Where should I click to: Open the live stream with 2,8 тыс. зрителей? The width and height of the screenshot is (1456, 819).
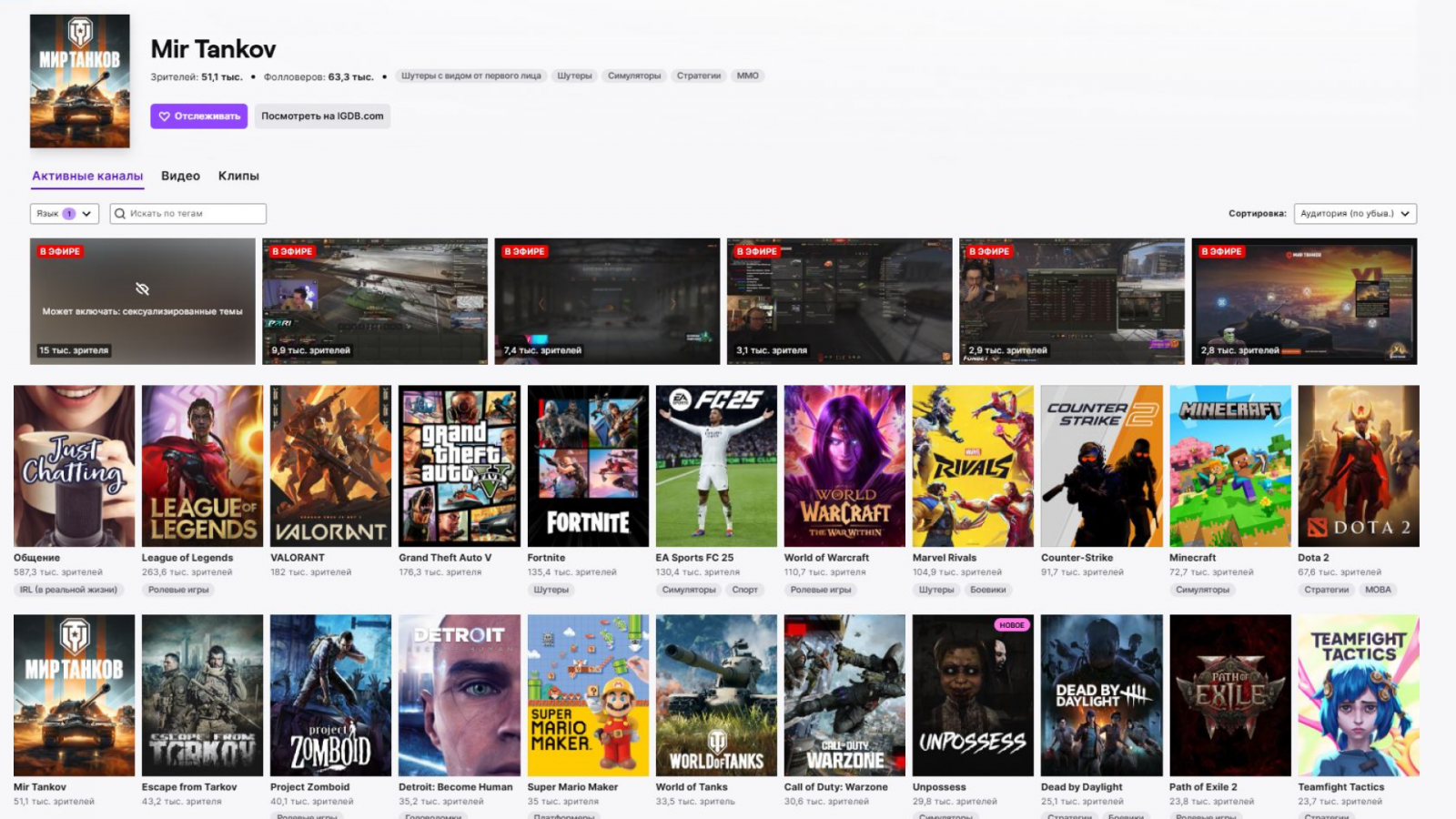(1304, 301)
